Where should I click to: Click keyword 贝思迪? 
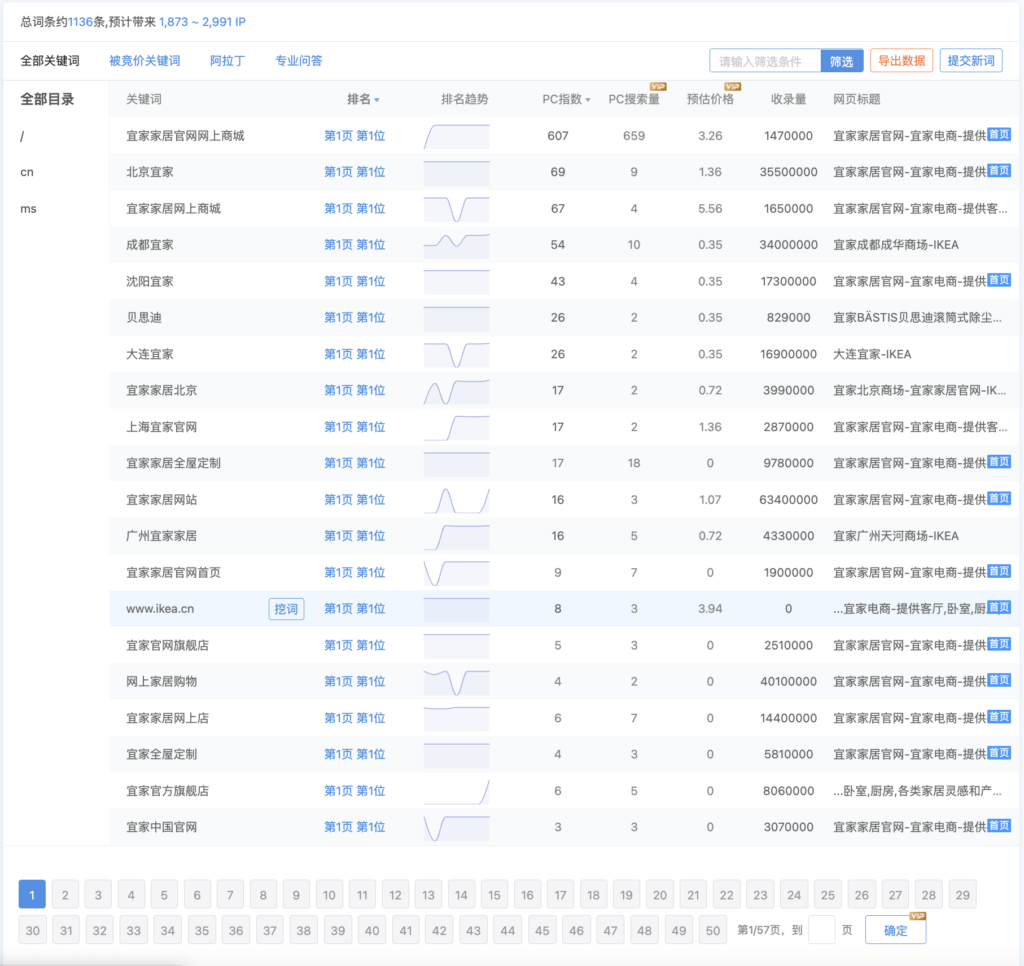click(x=144, y=317)
